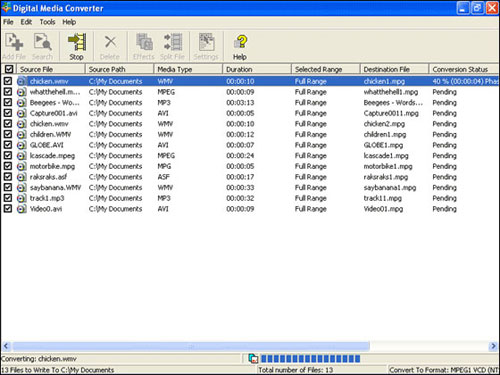Click the media icon next to motorbike.mpg
Image resolution: width=500 pixels, height=375 pixels.
(x=22, y=166)
